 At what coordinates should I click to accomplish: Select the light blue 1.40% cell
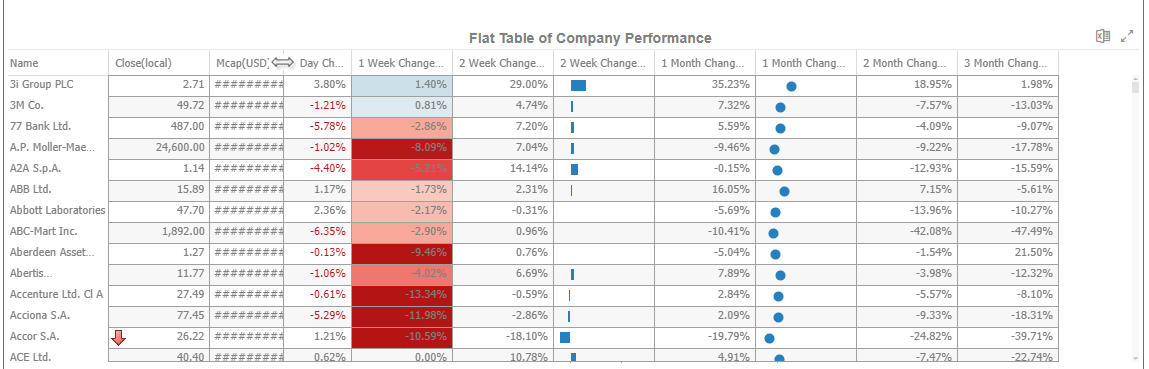402,85
